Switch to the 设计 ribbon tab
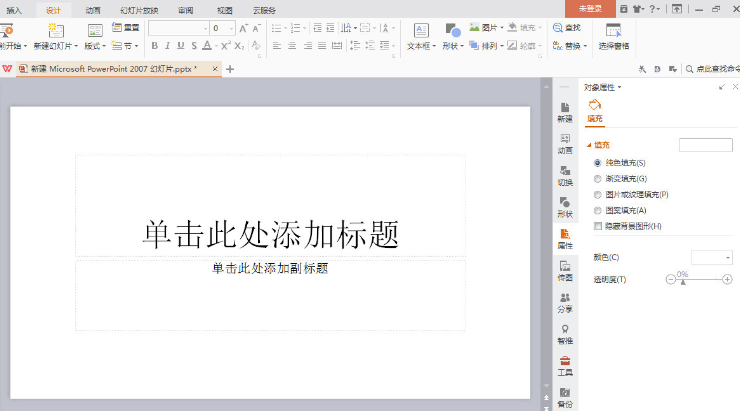 [53, 10]
